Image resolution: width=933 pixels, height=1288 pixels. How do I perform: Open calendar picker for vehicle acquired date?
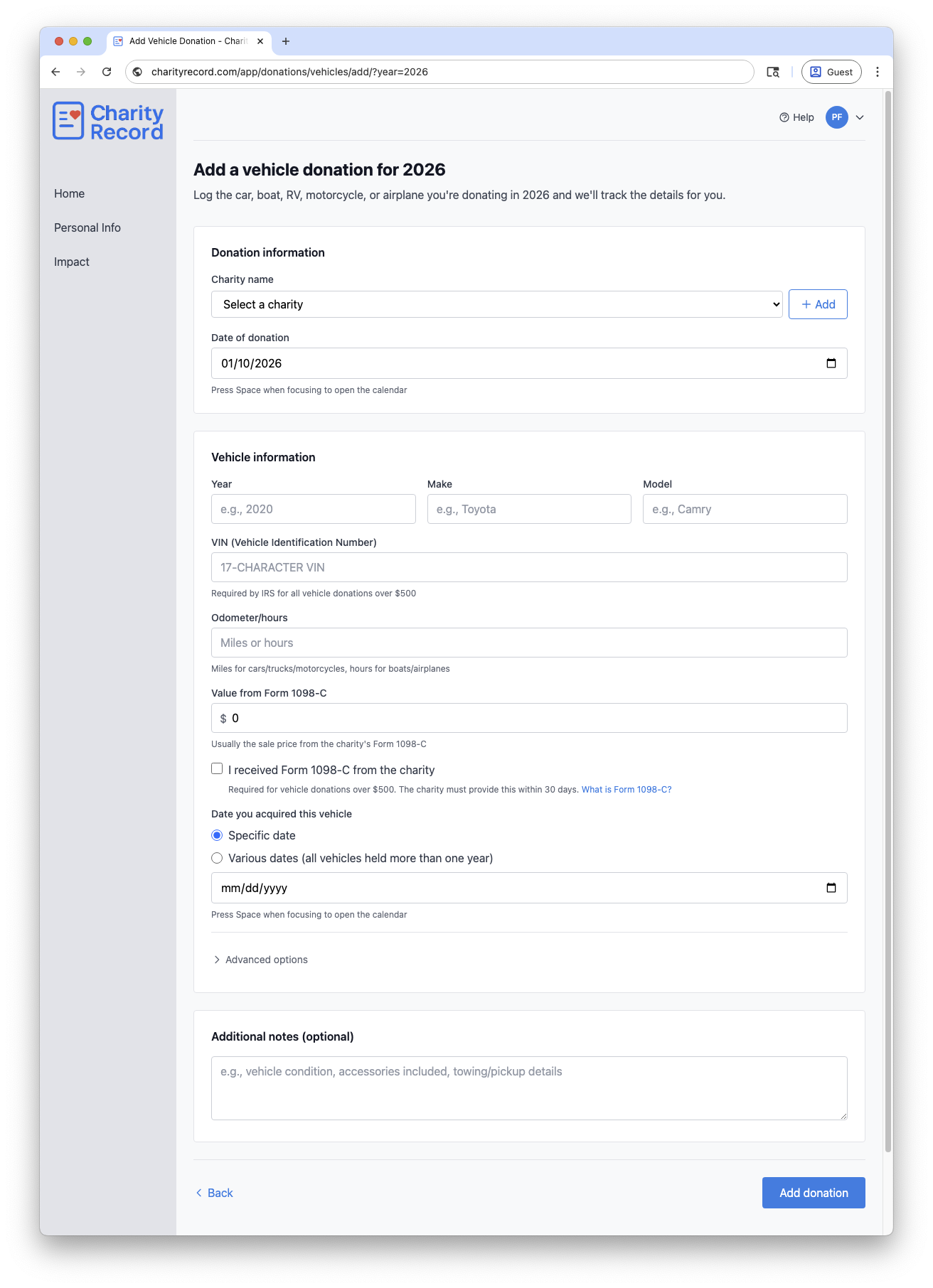(831, 888)
